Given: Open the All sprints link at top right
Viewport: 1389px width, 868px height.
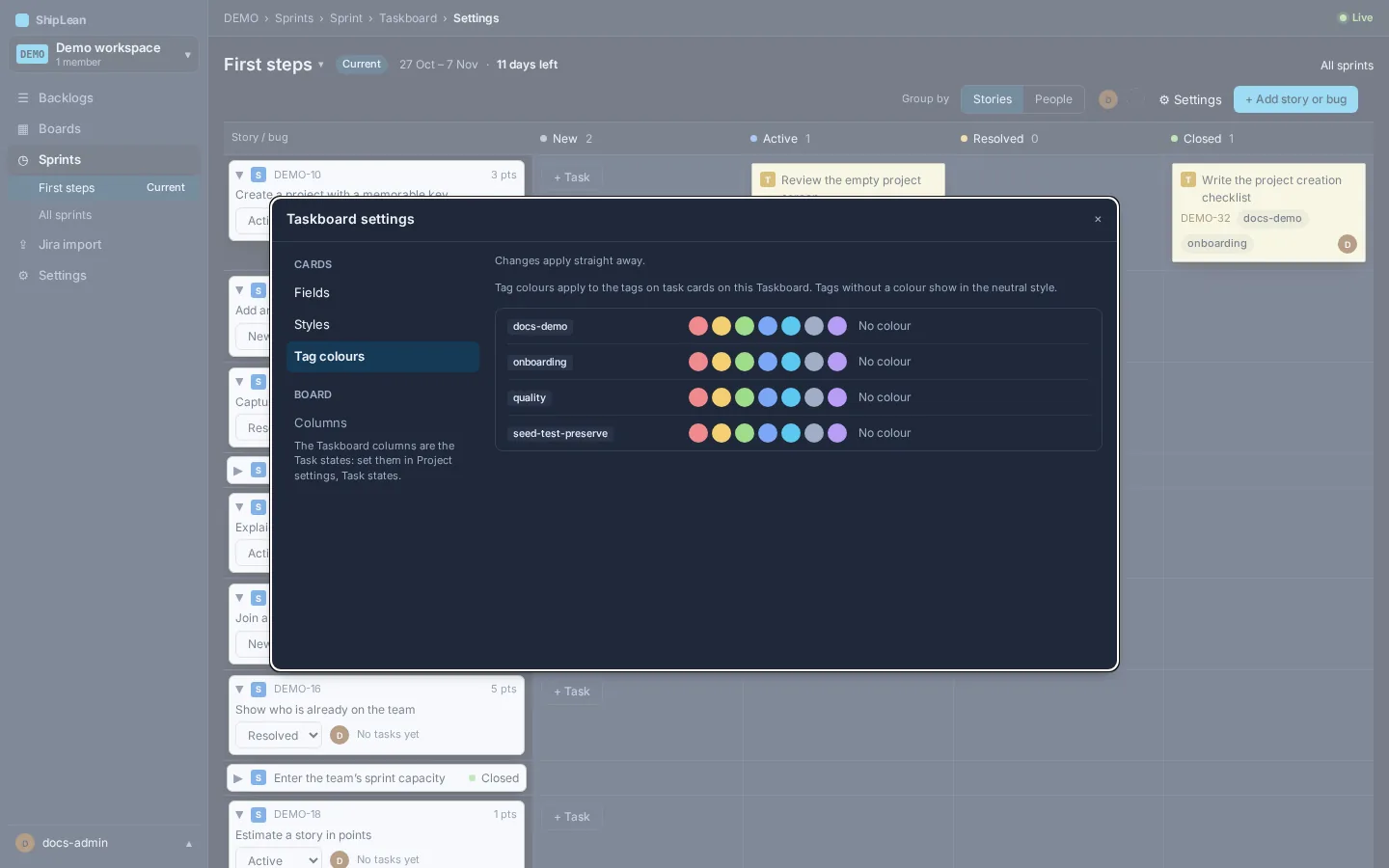Looking at the screenshot, I should [1347, 66].
